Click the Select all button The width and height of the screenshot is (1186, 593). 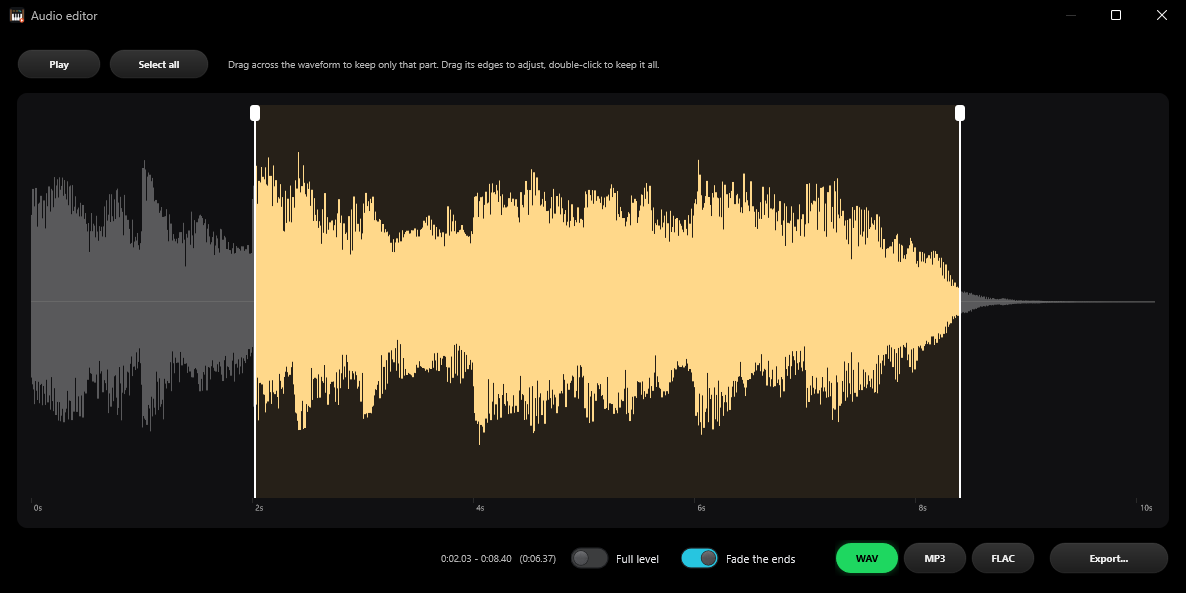click(159, 64)
